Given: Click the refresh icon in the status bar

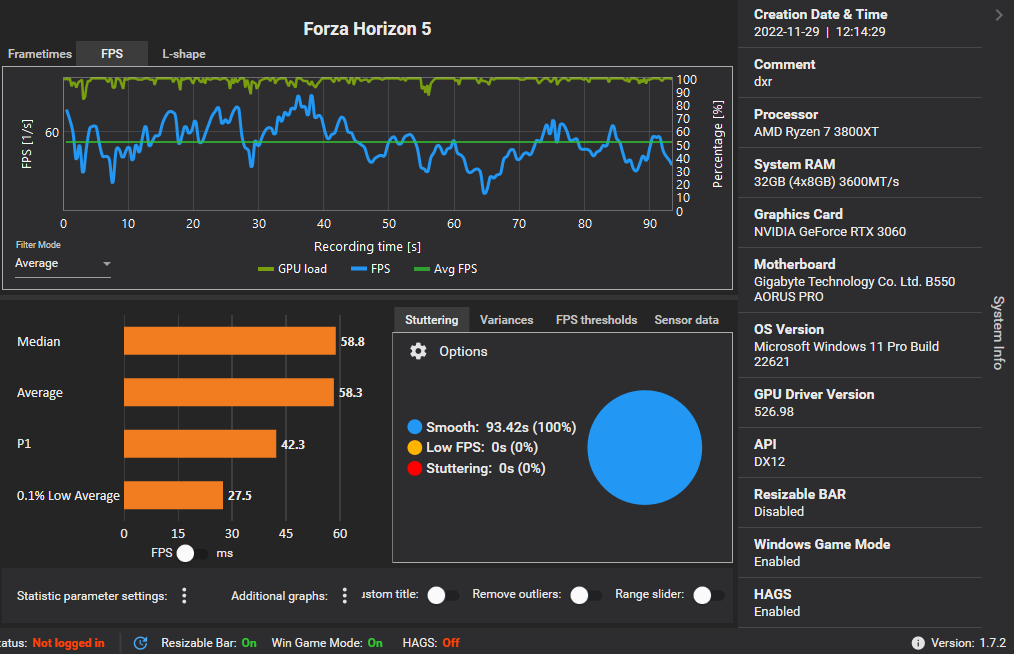Looking at the screenshot, I should 140,643.
